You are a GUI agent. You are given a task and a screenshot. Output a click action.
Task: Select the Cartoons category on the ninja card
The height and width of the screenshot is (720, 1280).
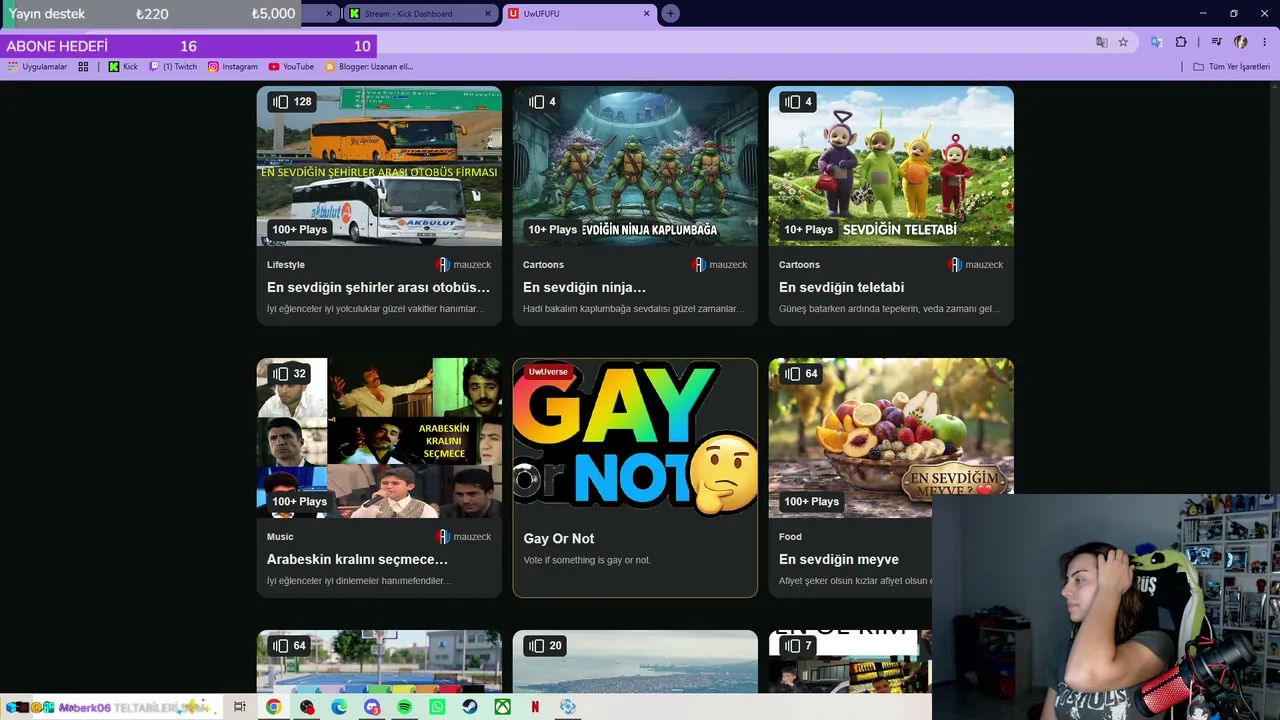pyautogui.click(x=543, y=265)
